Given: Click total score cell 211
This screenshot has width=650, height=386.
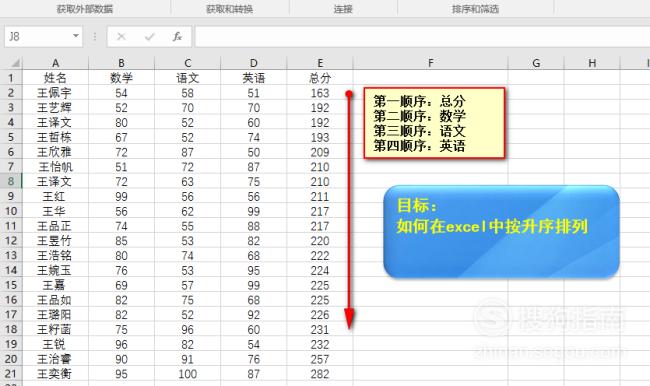Looking at the screenshot, I should 320,197.
